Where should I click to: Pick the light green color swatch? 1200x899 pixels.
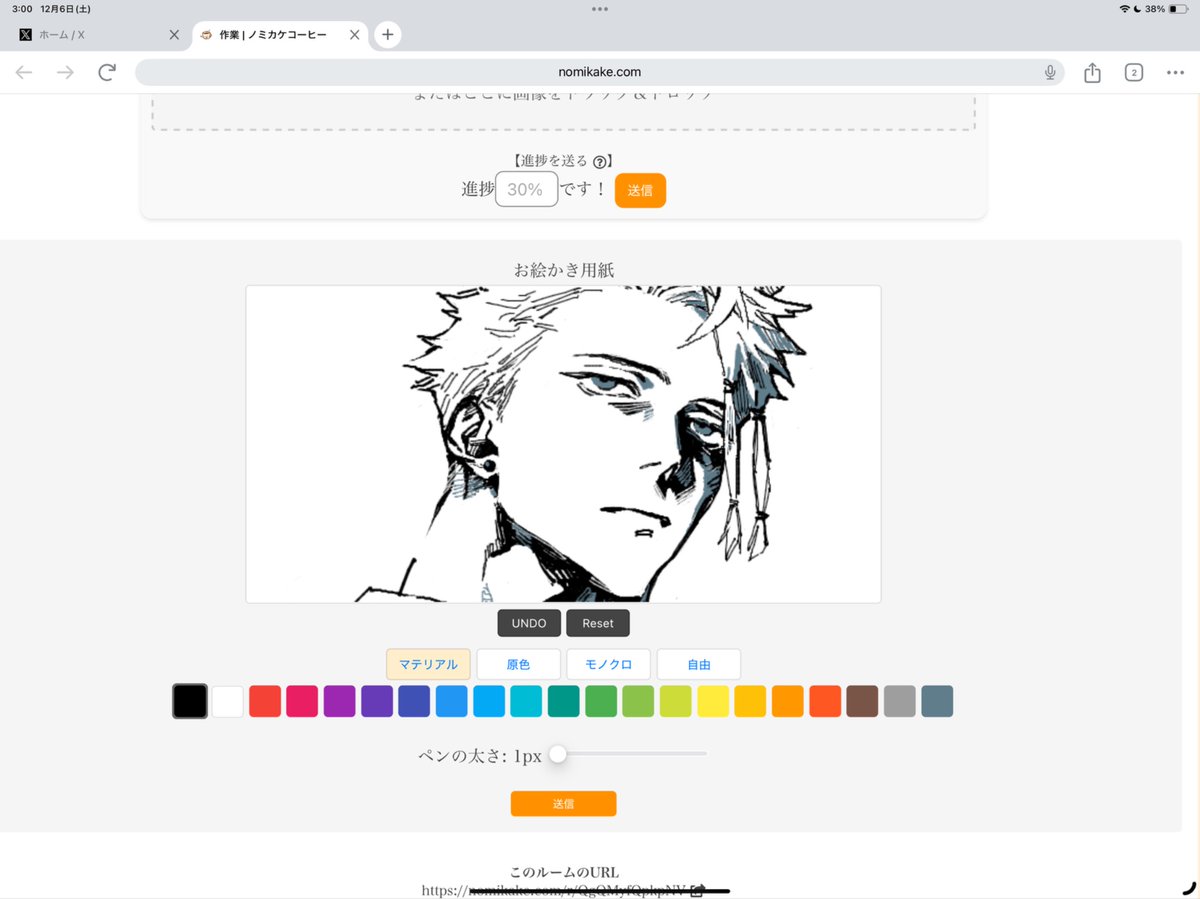click(638, 701)
